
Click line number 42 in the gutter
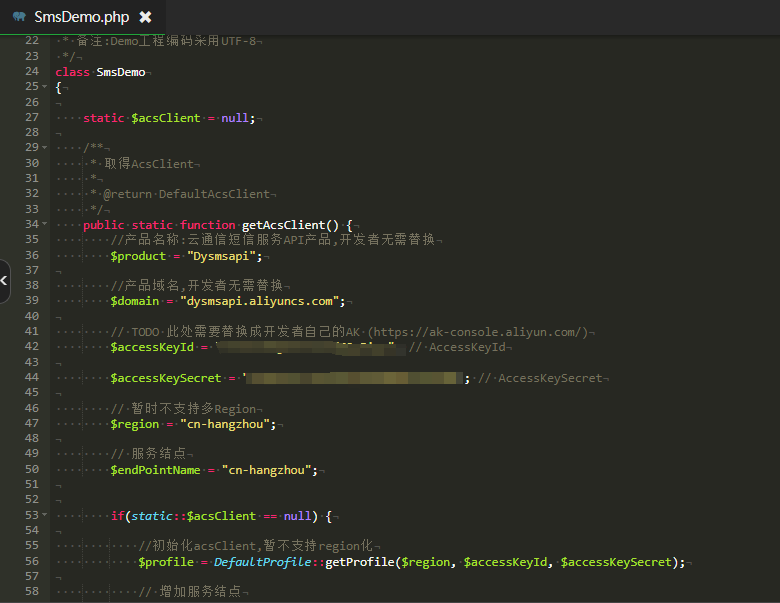(x=31, y=347)
